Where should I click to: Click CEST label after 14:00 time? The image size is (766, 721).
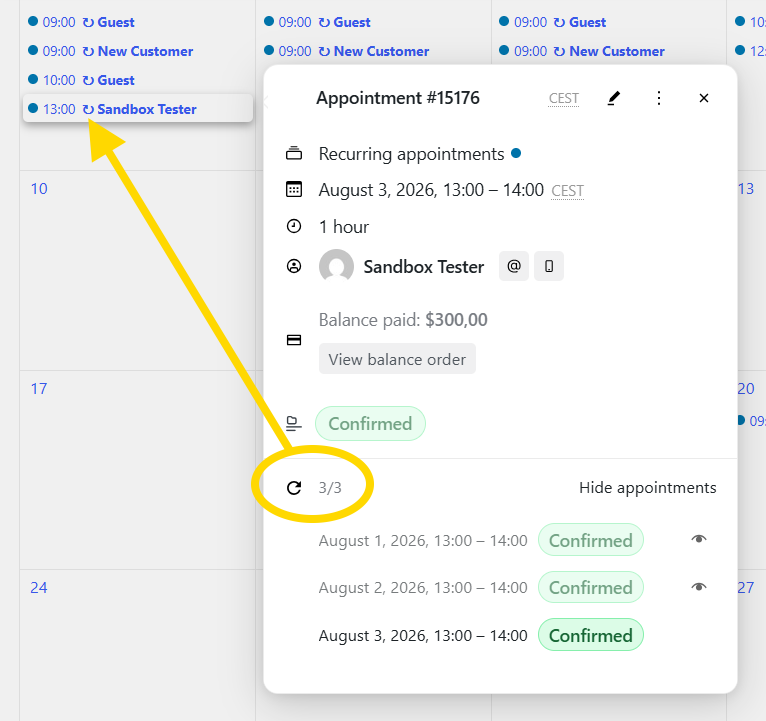tap(567, 191)
